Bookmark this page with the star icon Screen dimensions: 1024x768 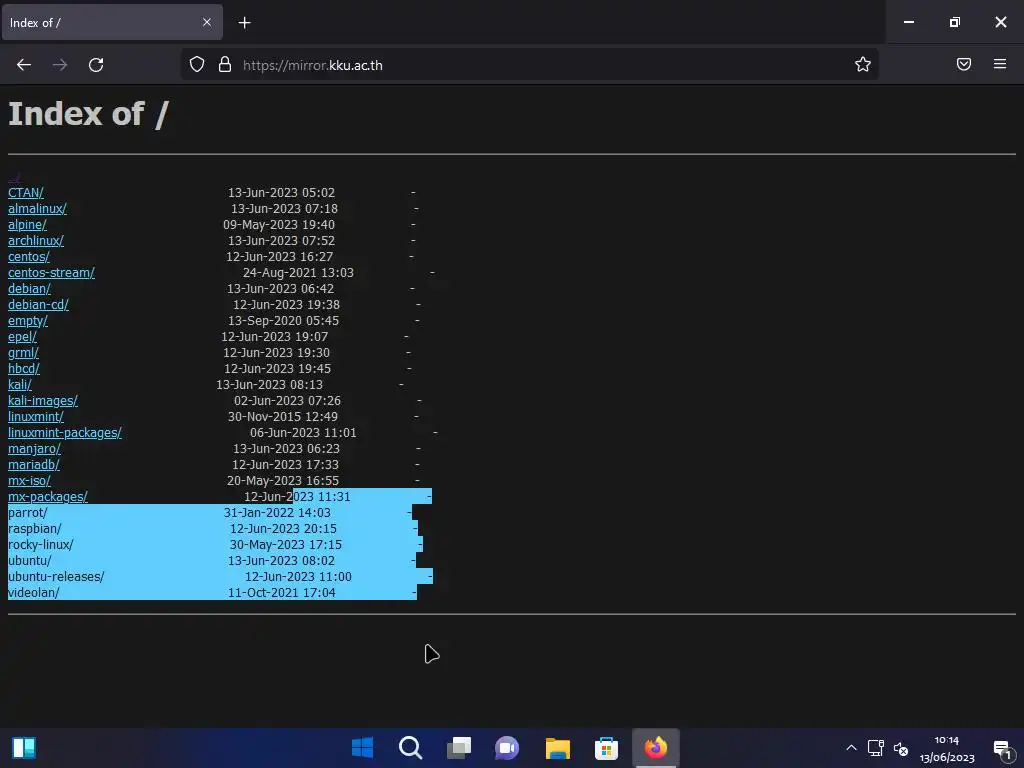click(863, 64)
